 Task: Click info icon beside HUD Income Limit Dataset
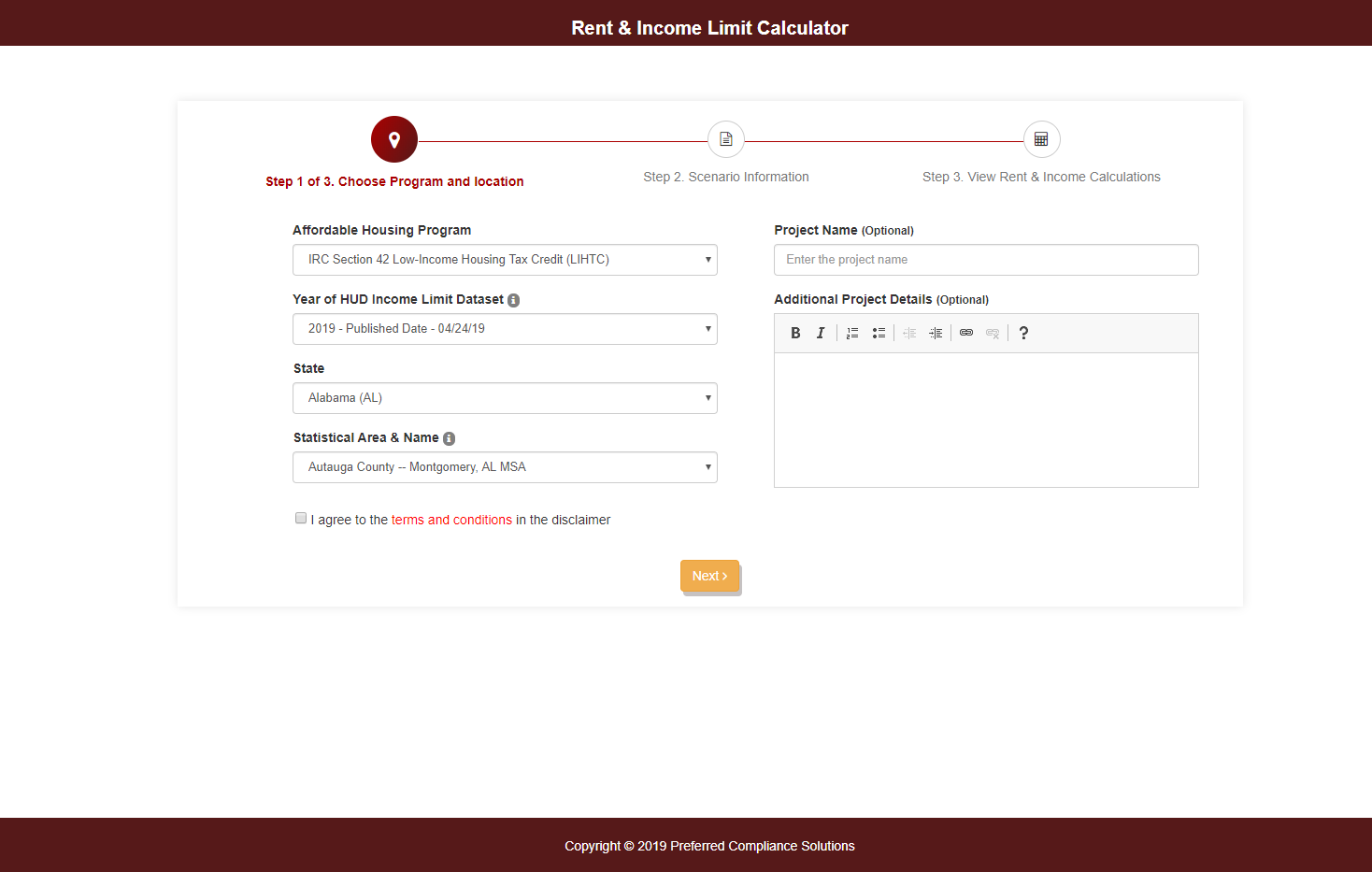(x=513, y=300)
